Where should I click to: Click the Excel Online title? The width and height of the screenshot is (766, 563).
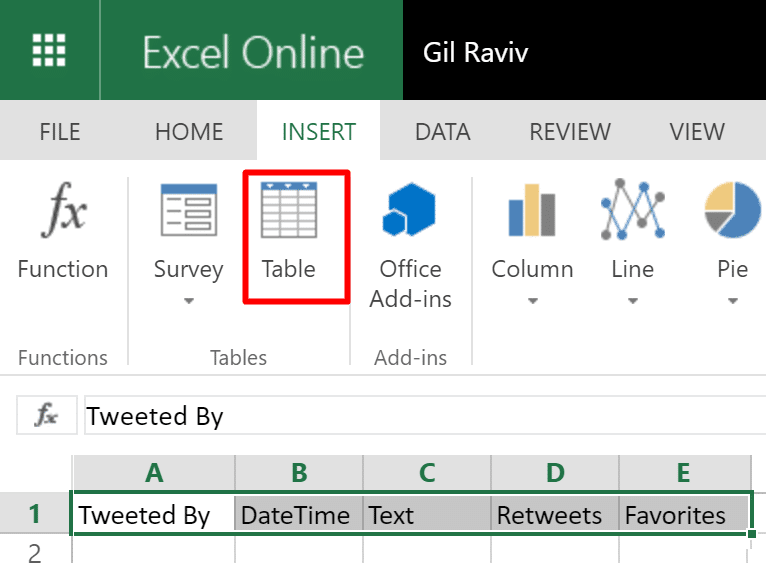[253, 52]
